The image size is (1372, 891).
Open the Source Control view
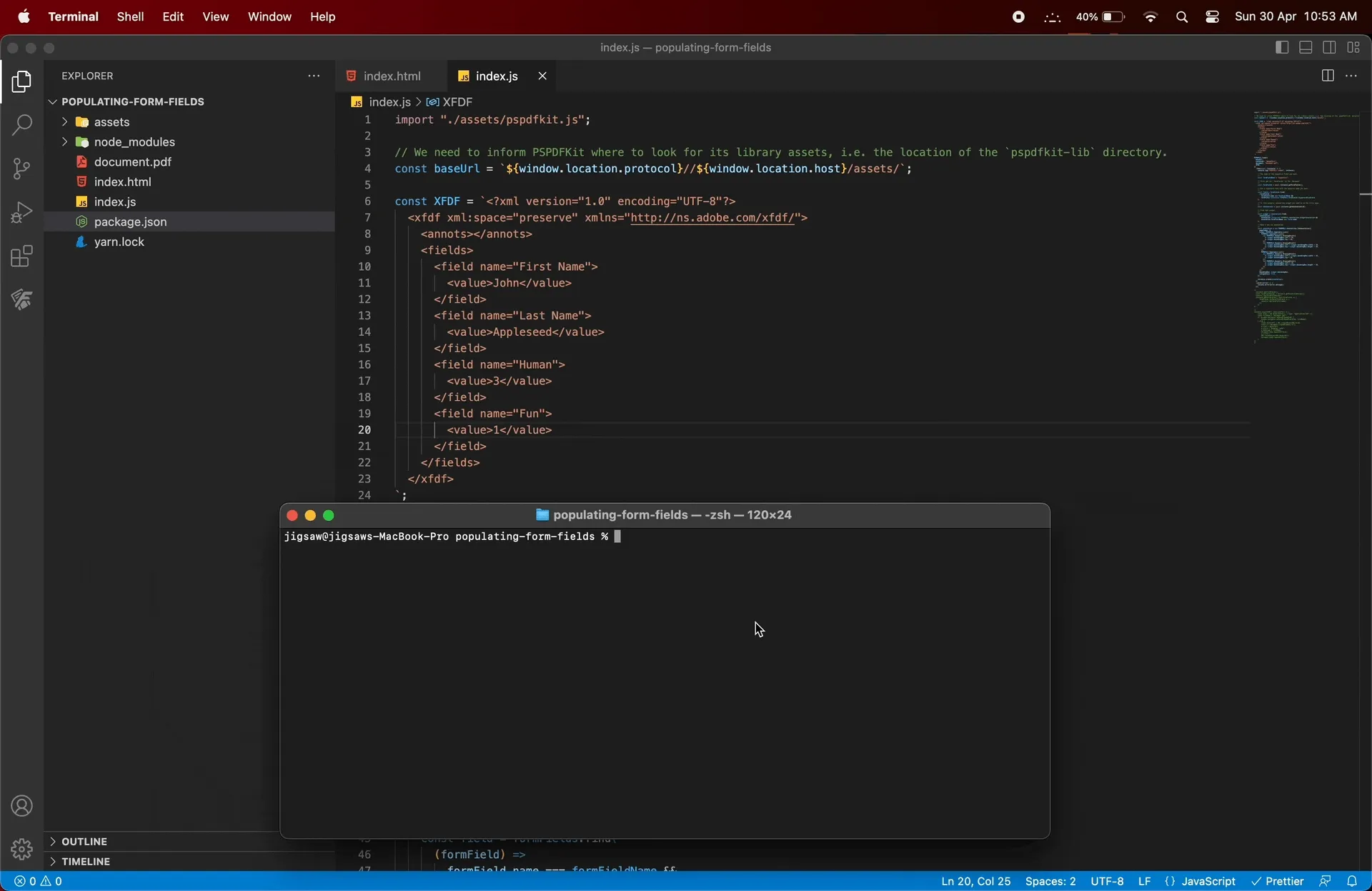coord(22,169)
